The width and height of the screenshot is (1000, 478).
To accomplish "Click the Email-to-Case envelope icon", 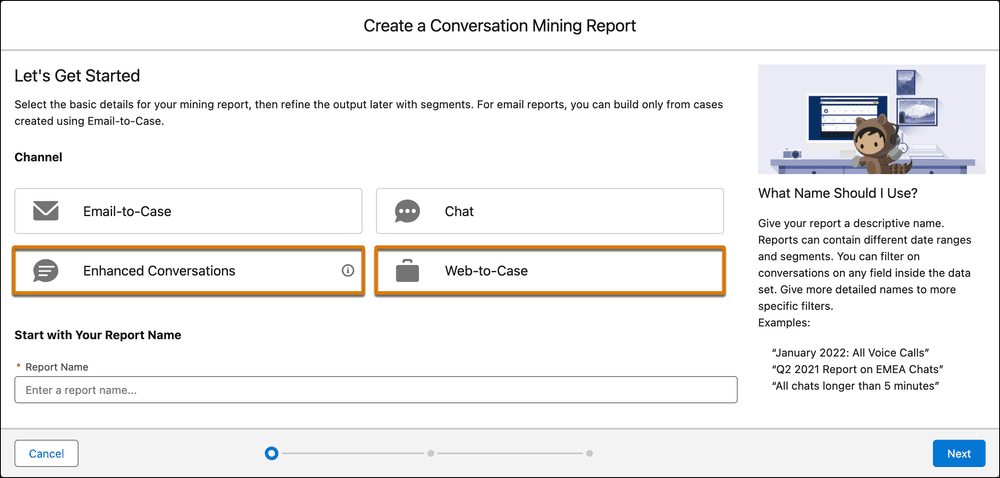I will 46,211.
